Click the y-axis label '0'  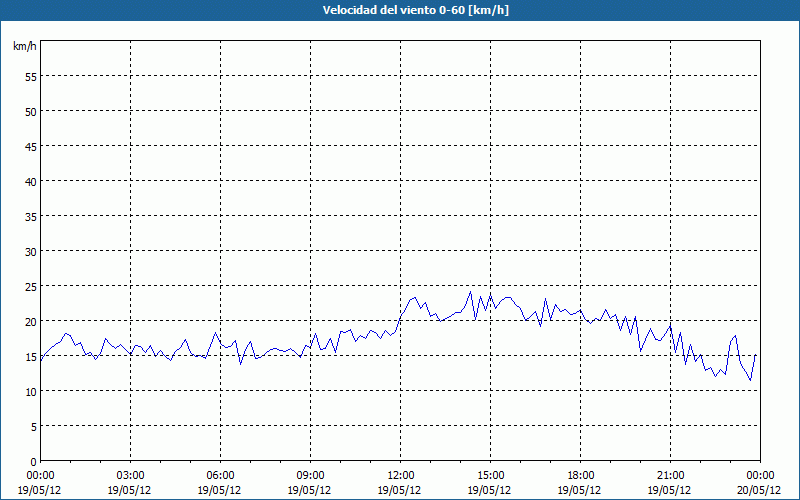tap(34, 462)
